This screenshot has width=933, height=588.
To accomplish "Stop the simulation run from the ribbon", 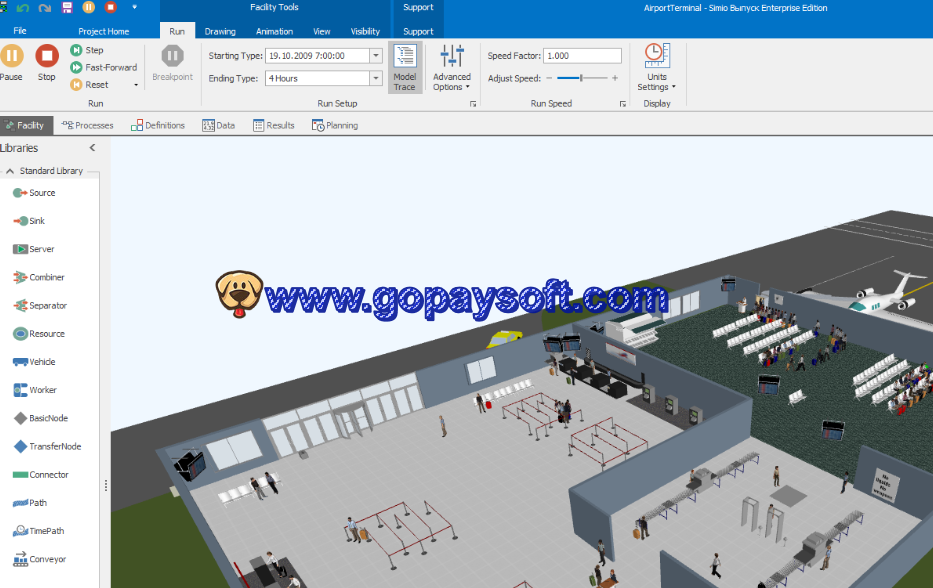I will 47,62.
